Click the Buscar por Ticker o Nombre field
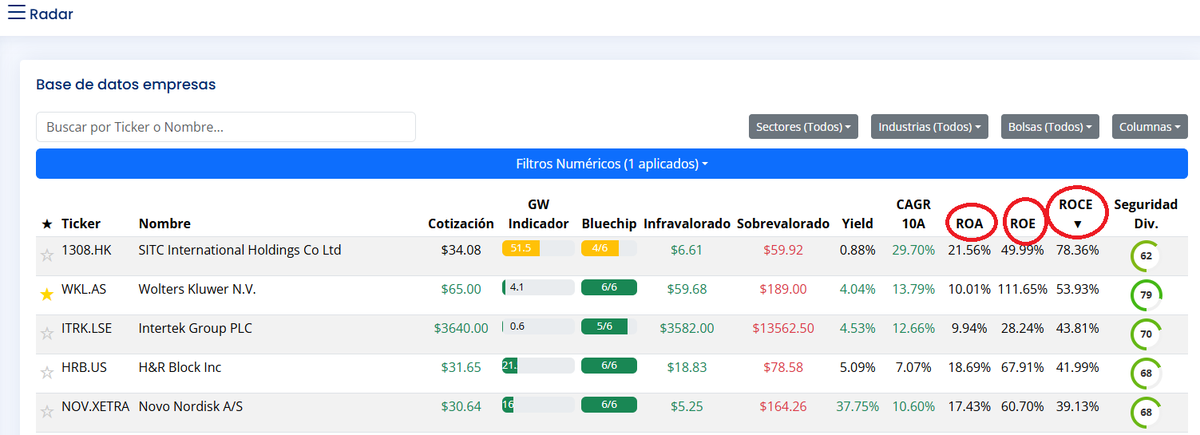The height and width of the screenshot is (435, 1200). 226,127
